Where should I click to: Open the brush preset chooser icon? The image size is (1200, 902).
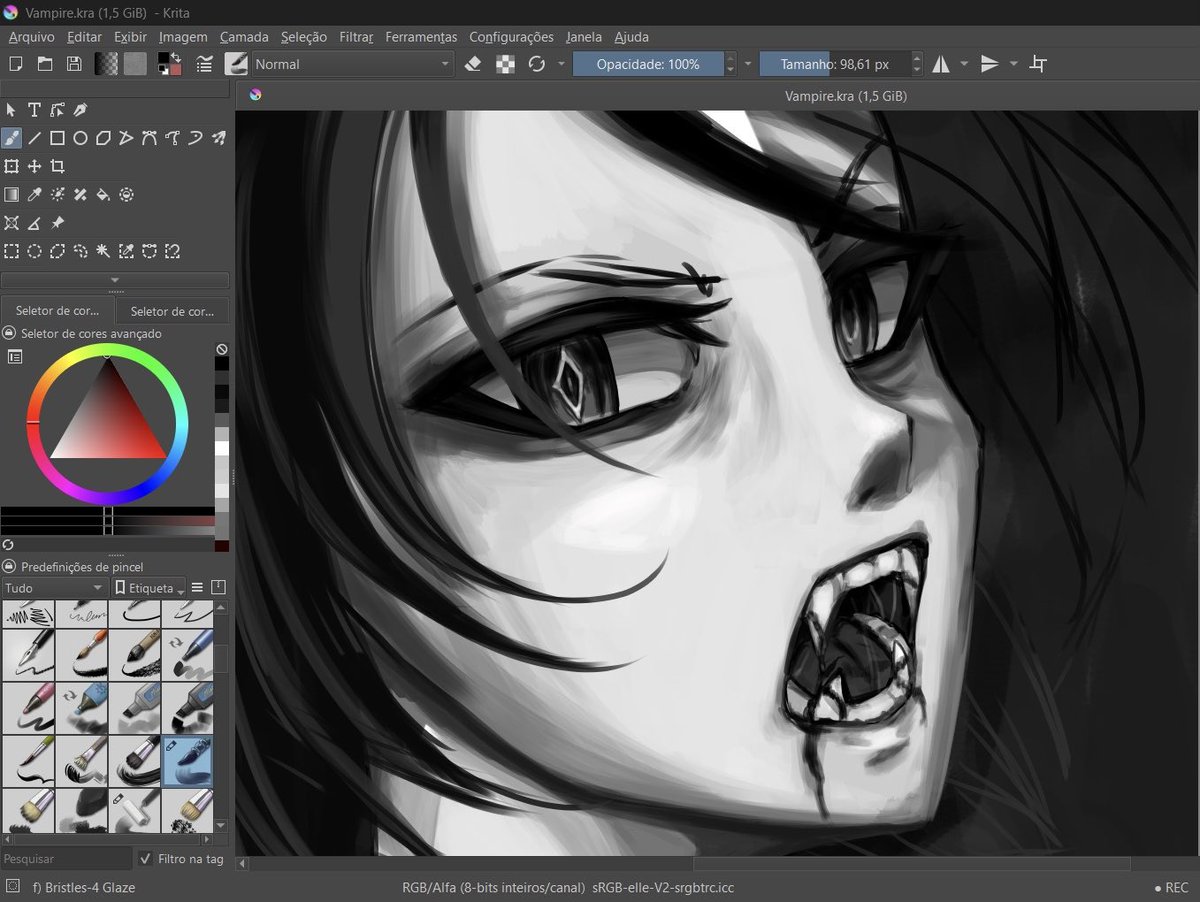tap(236, 64)
